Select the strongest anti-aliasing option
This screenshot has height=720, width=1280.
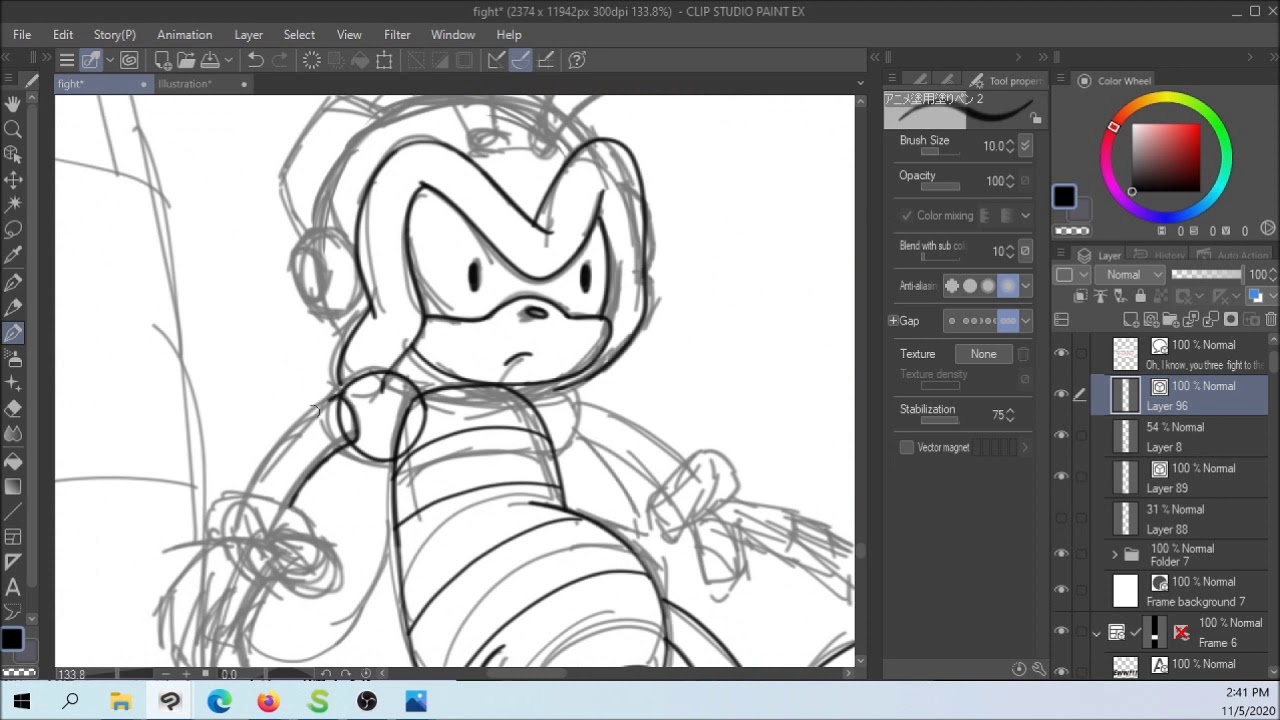[x=1007, y=286]
